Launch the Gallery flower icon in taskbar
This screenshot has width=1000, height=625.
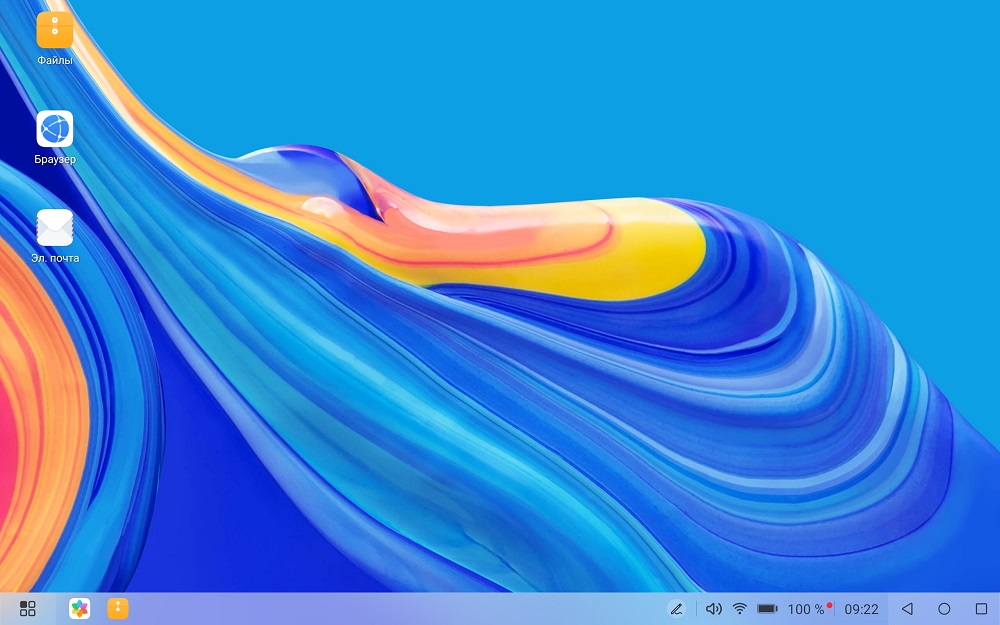[x=80, y=608]
